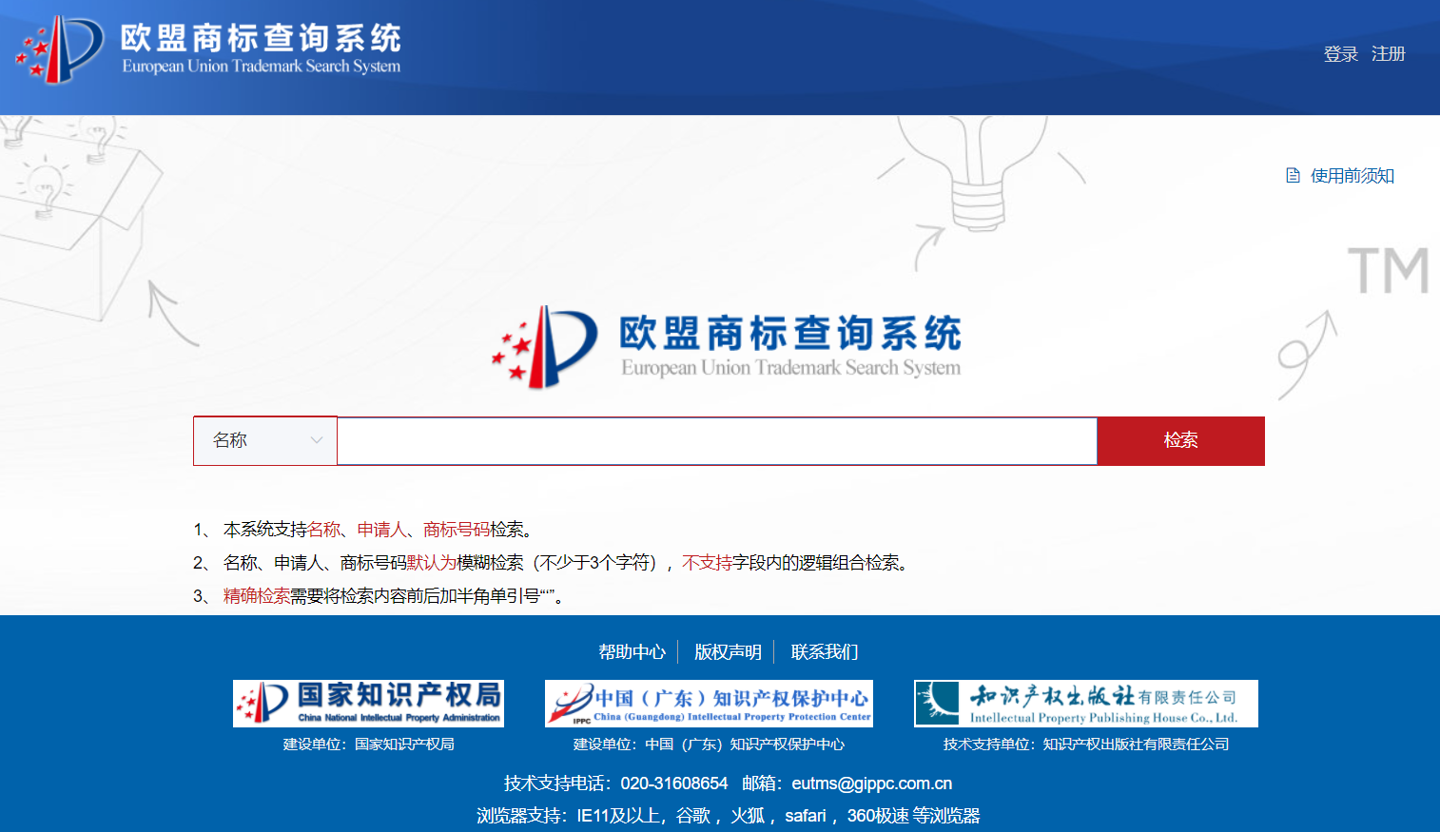Click the 登录 login link
Screen dimensions: 1440x832
pos(1339,54)
